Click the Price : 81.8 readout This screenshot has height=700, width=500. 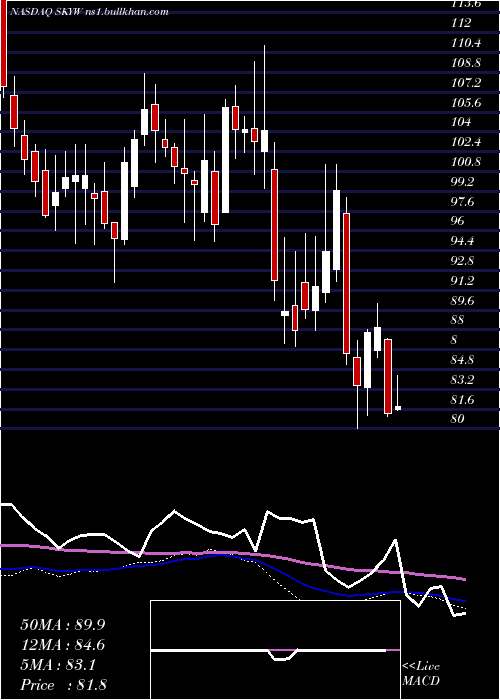63,685
